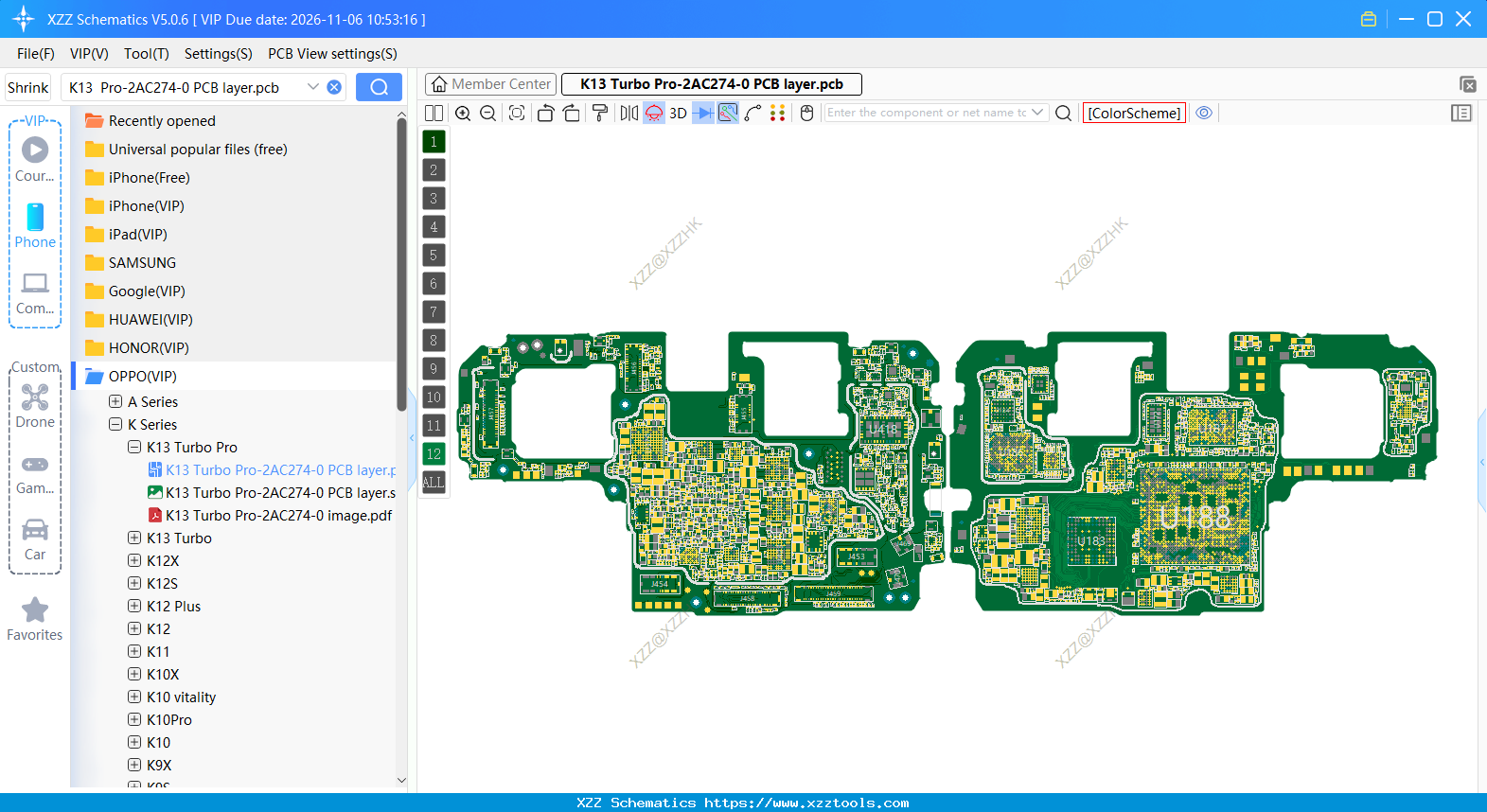Collapse the K13 Turbo Pro node
This screenshot has height=812, width=1487.
(134, 447)
